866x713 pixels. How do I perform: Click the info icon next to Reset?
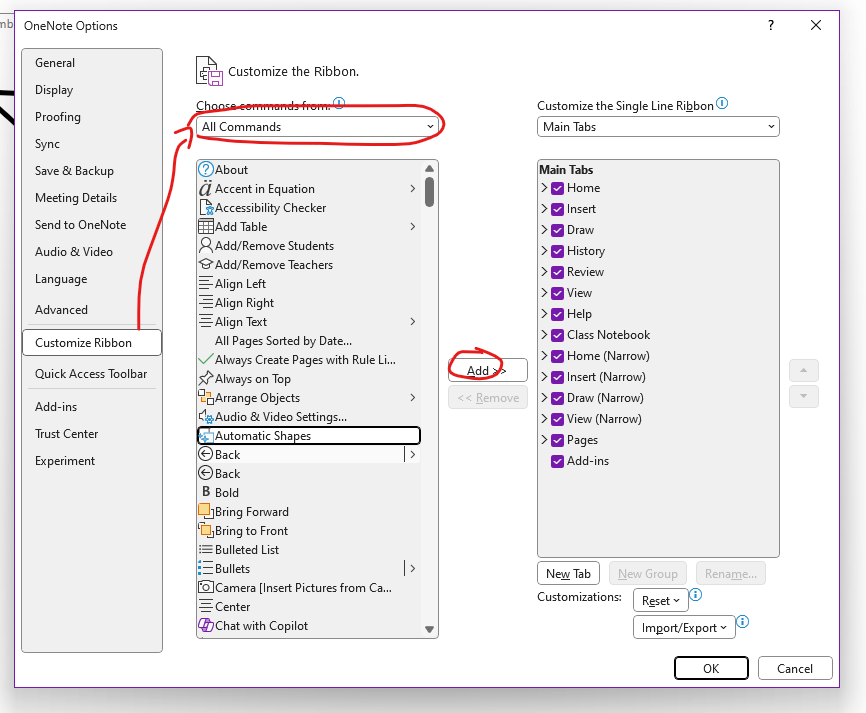pos(696,595)
